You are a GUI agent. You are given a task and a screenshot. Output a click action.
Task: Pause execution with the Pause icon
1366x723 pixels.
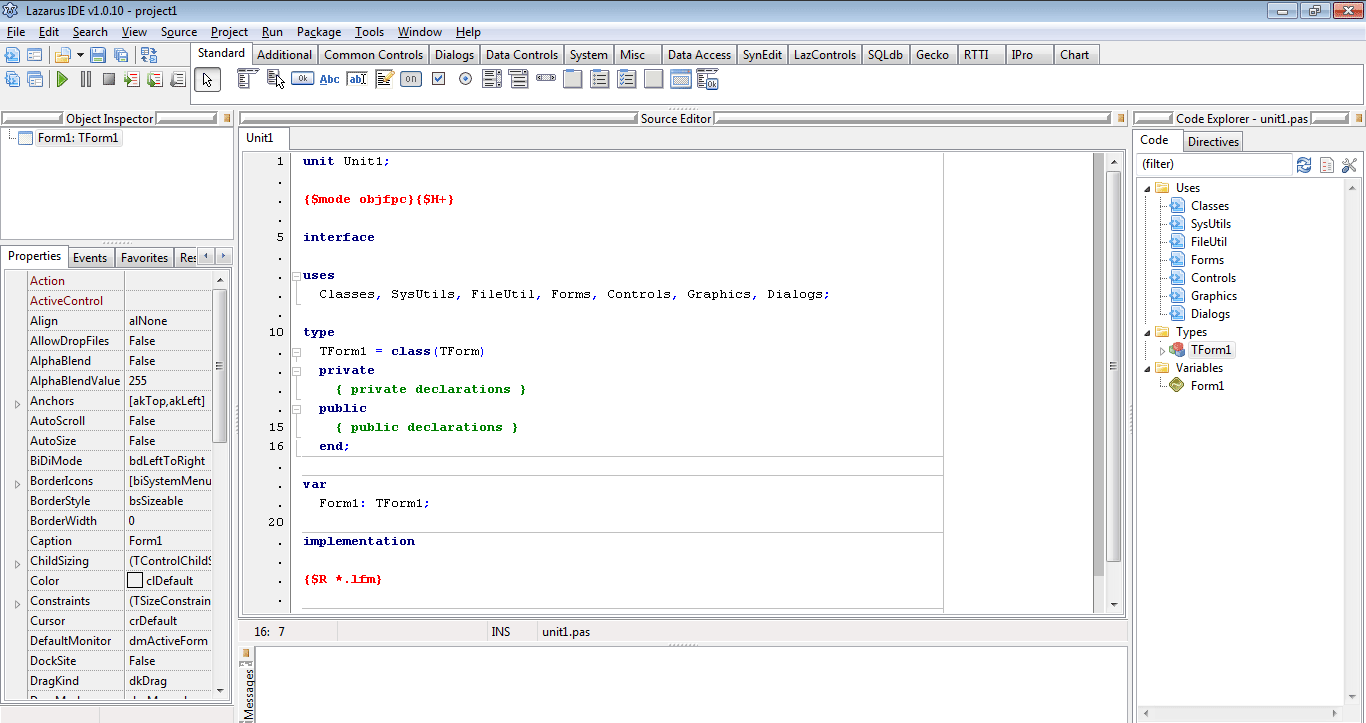pos(85,79)
